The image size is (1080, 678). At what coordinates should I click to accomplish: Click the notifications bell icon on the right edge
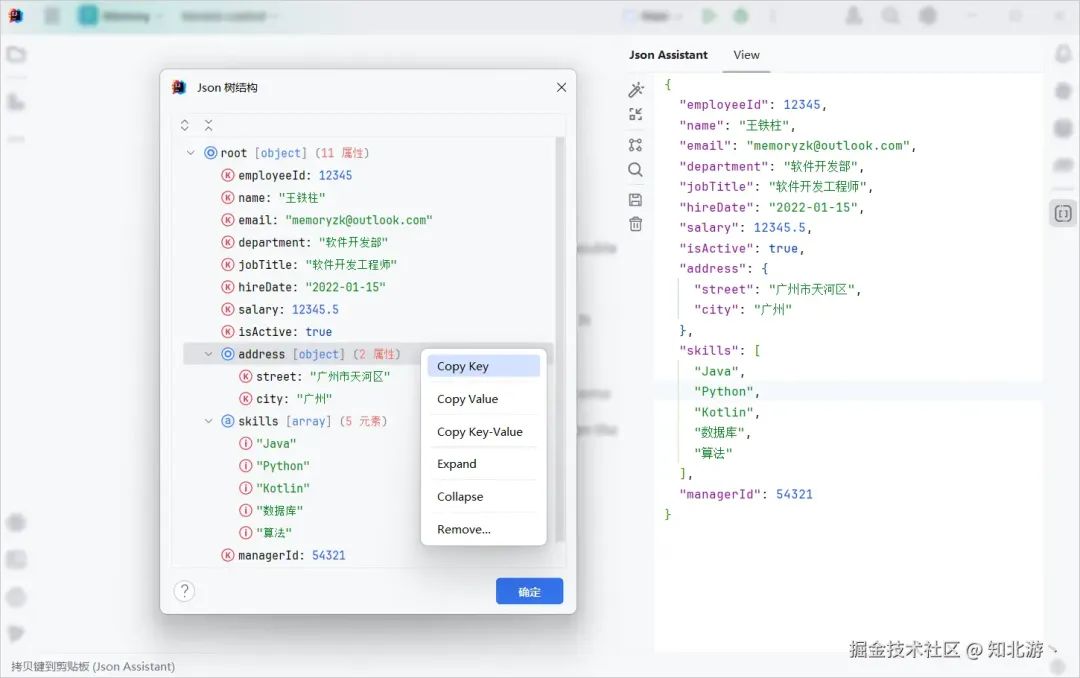tap(1062, 55)
